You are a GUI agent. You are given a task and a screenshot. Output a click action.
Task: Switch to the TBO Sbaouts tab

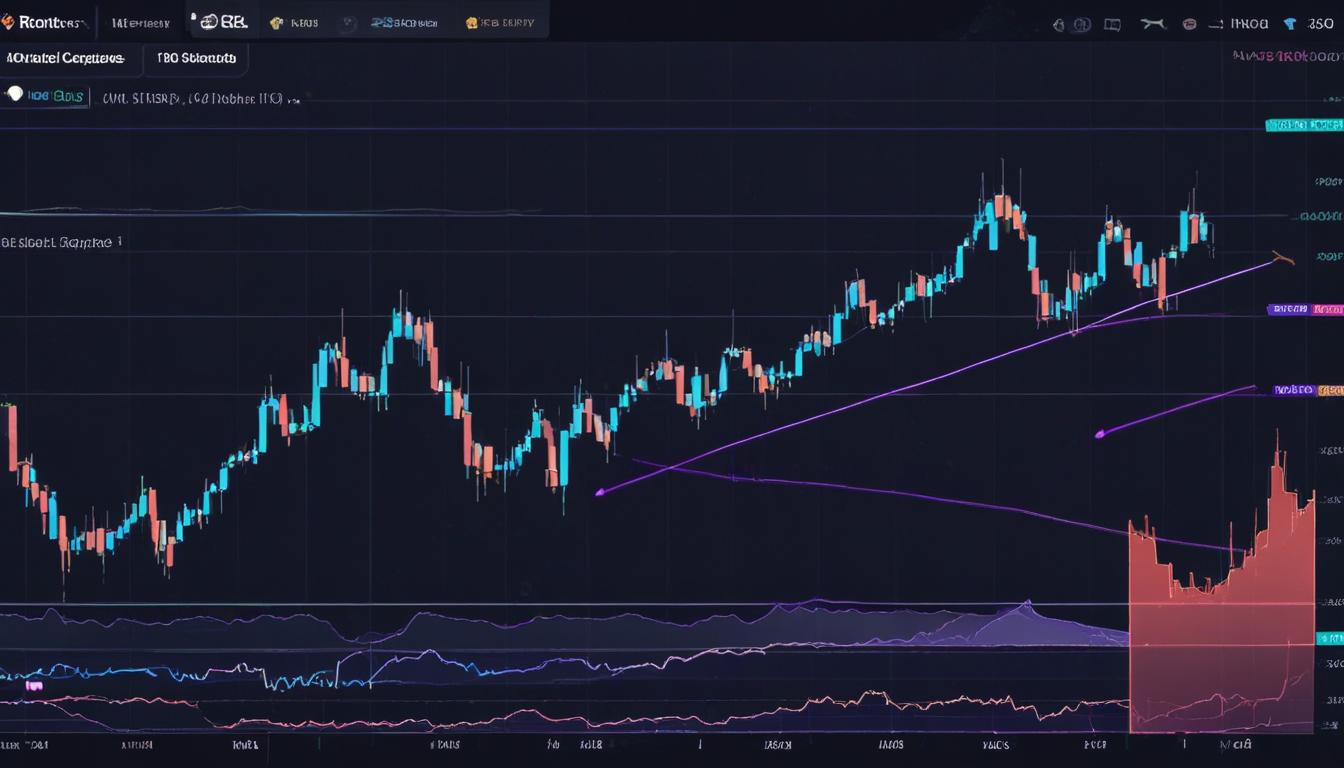197,58
